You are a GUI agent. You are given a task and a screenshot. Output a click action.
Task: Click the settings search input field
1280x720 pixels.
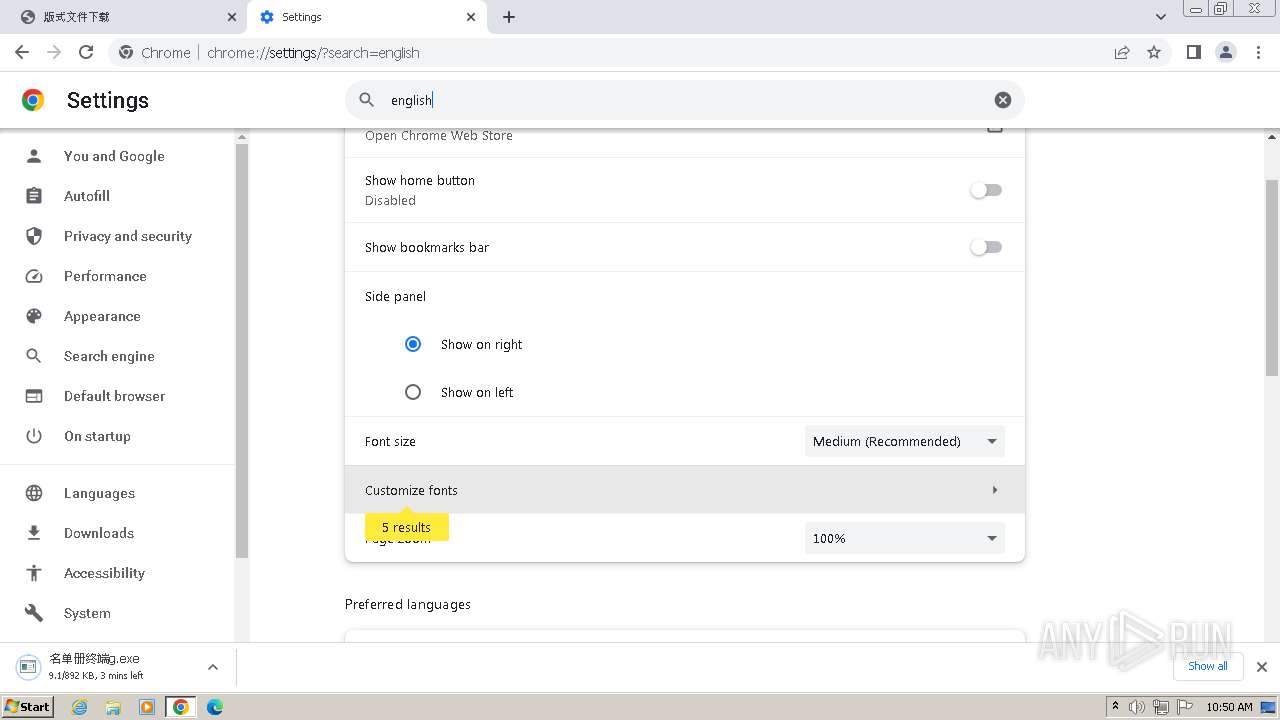point(680,100)
